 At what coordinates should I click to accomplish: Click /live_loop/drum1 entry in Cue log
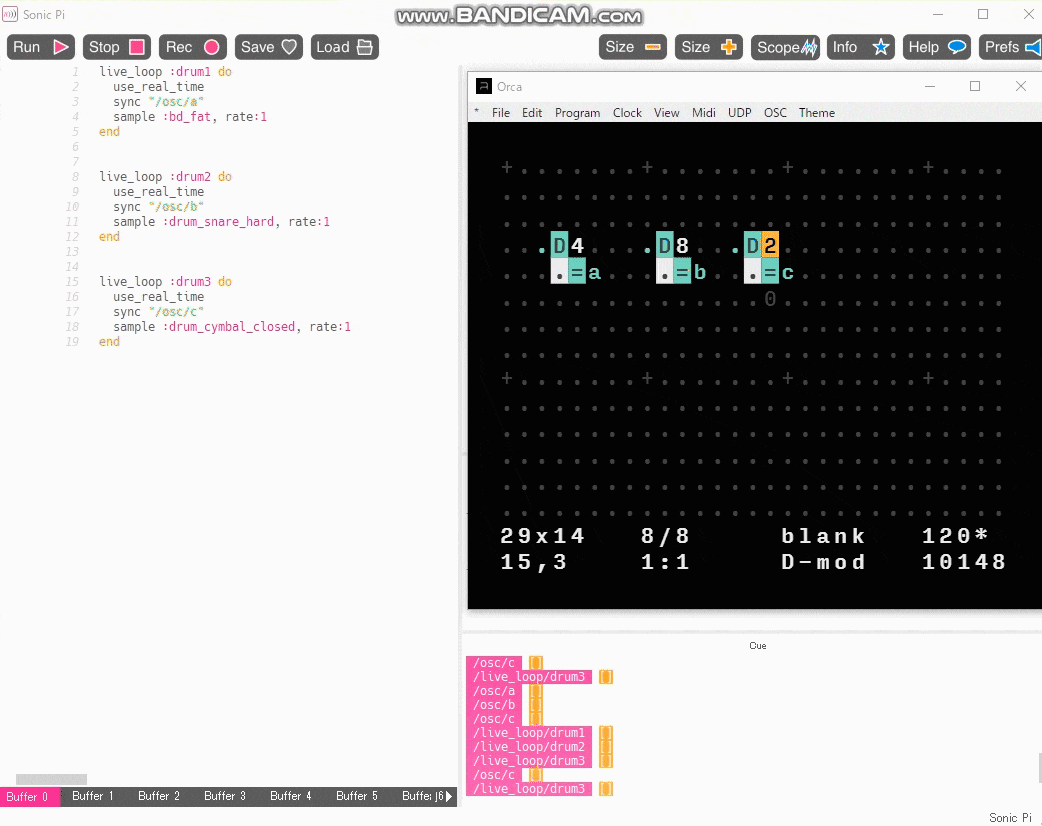coord(529,733)
